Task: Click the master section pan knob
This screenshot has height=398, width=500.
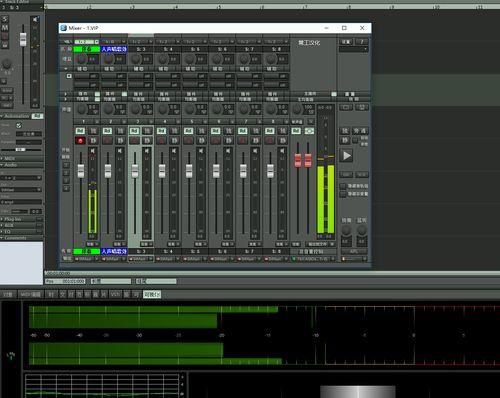Action: pyautogui.click(x=297, y=109)
